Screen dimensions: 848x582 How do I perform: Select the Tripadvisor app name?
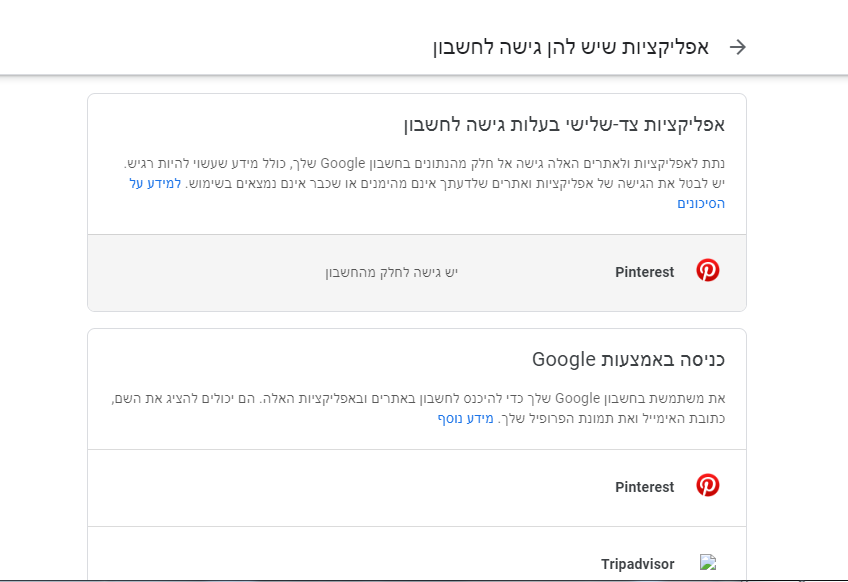[638, 564]
